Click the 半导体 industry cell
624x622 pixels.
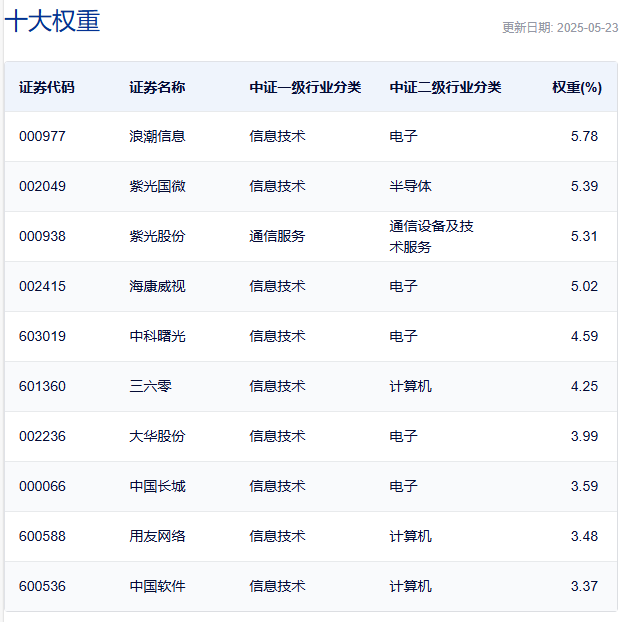pyautogui.click(x=410, y=186)
